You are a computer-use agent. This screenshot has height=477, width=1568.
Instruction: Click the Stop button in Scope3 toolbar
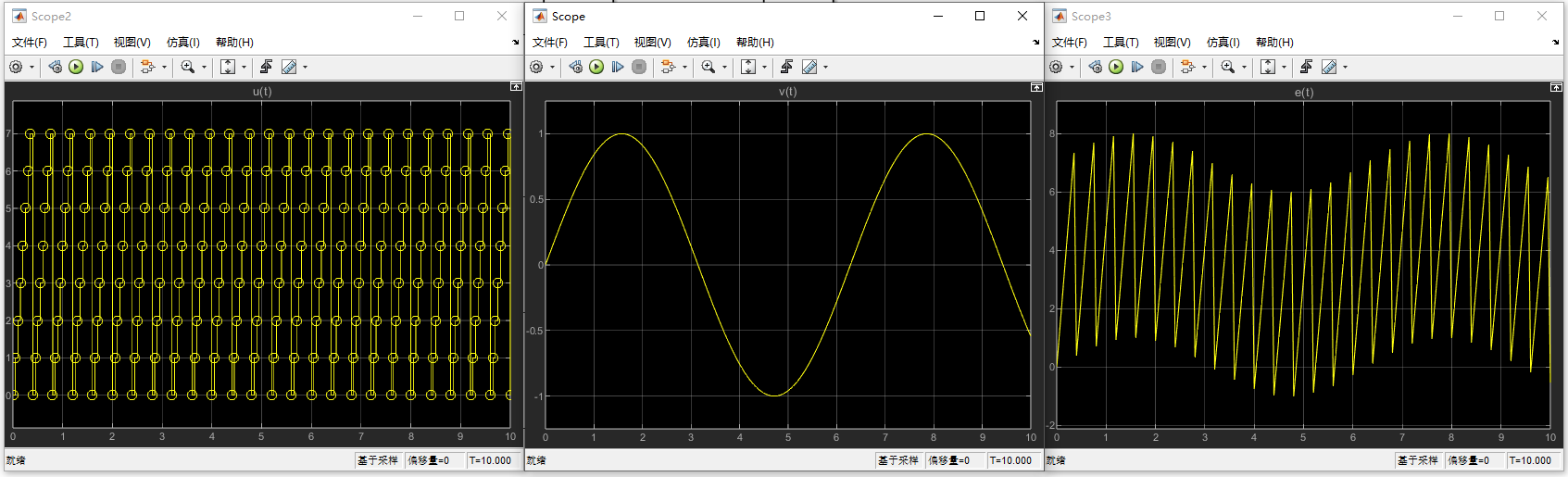coord(1159,67)
